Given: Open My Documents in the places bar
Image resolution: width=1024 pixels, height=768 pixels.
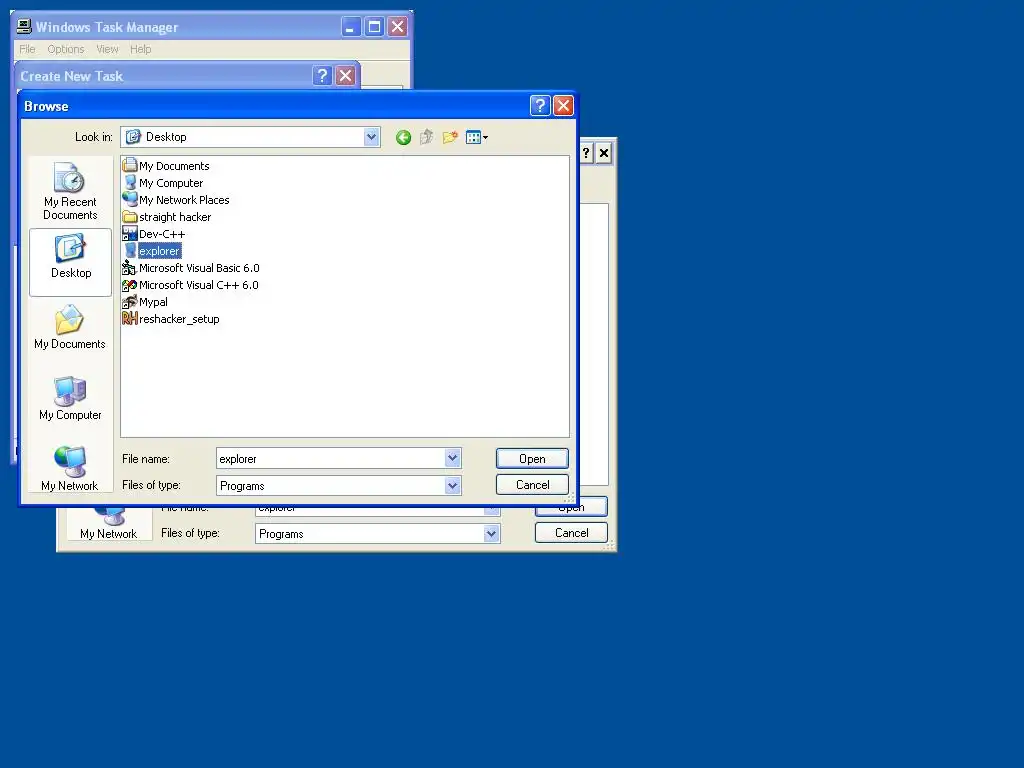Looking at the screenshot, I should (x=70, y=327).
